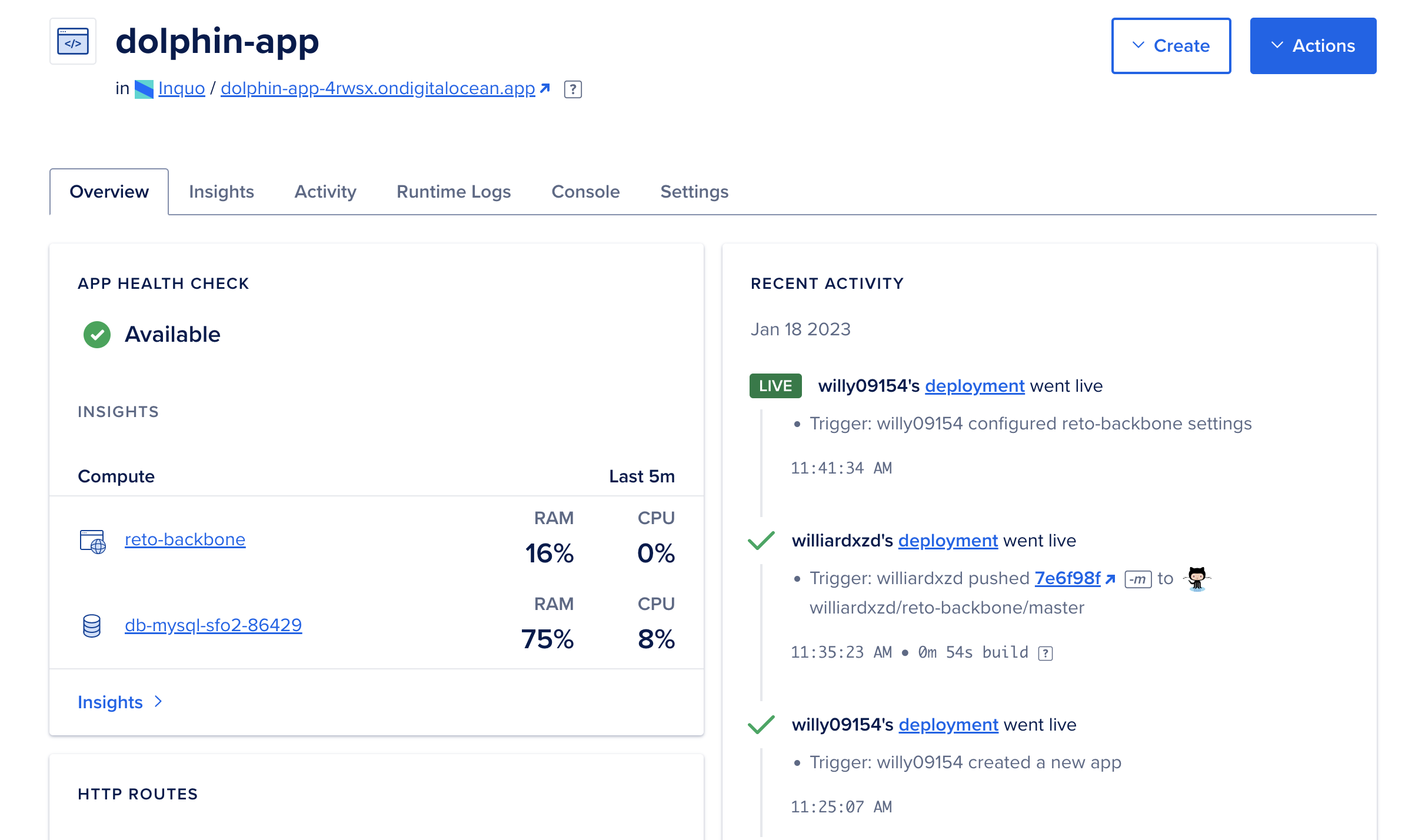
Task: Click the database icon beside db-mysql-sfo2-86429
Action: [x=92, y=626]
